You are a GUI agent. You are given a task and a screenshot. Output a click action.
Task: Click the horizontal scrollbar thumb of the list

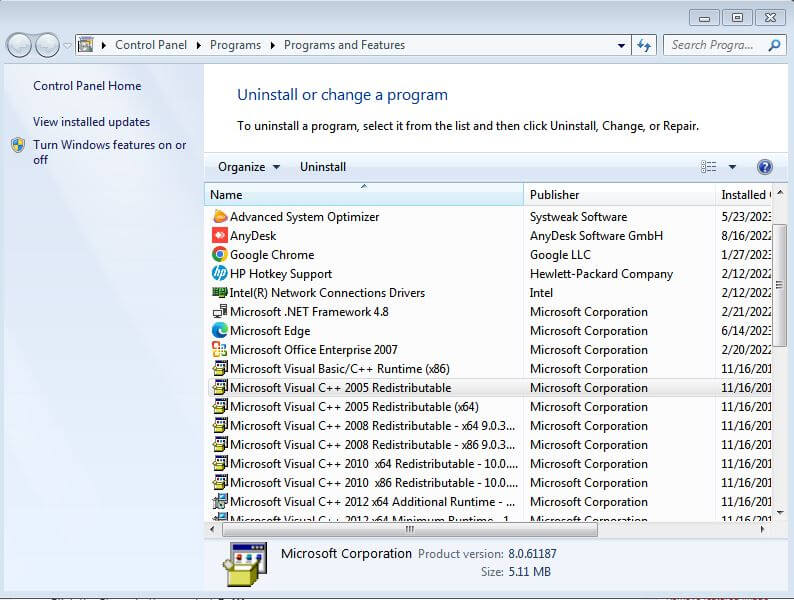(410, 529)
